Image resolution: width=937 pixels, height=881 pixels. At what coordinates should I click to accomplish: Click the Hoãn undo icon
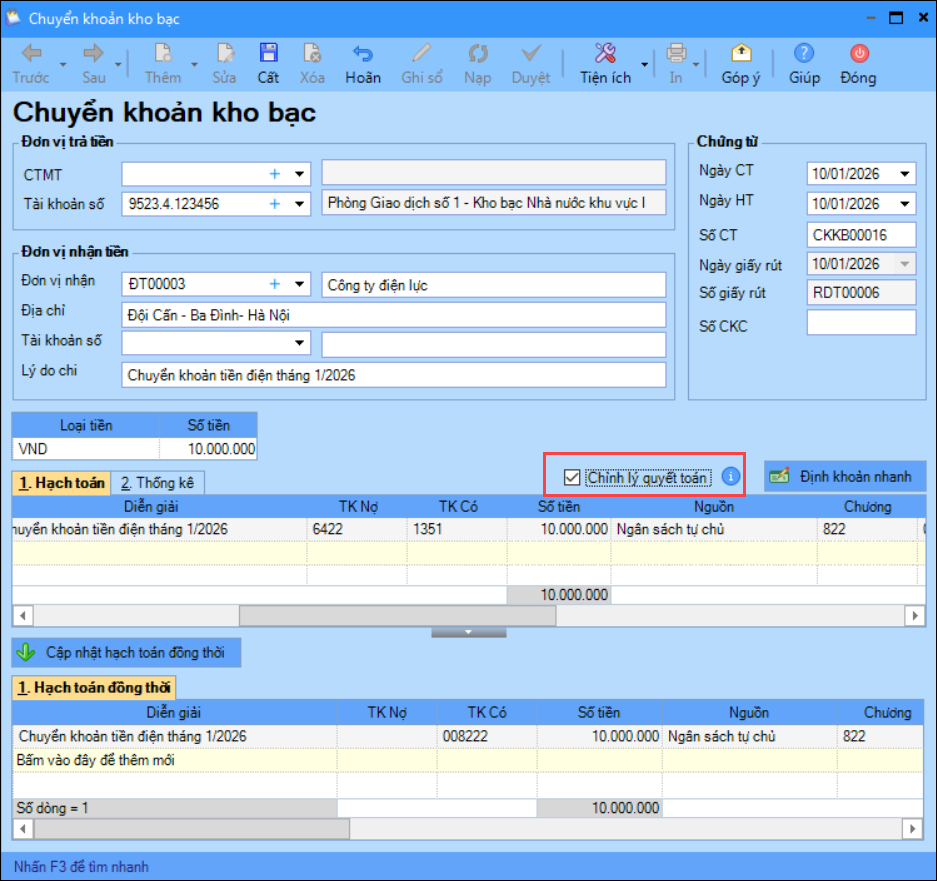pyautogui.click(x=362, y=54)
